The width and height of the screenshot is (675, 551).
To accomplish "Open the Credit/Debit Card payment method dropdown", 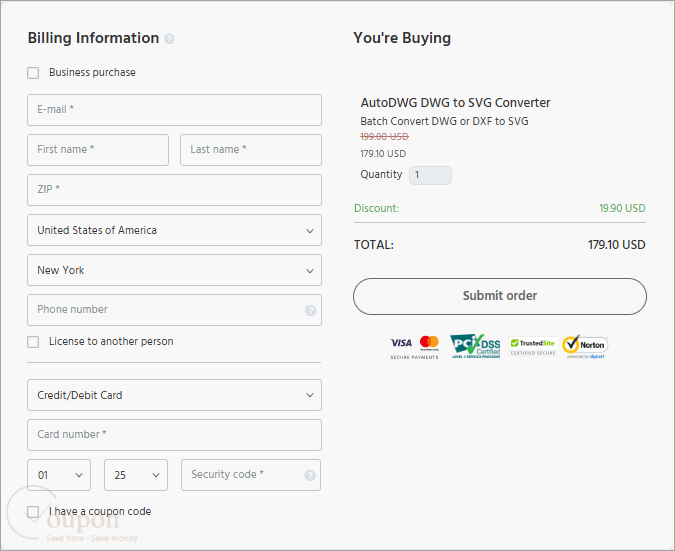I will 174,395.
